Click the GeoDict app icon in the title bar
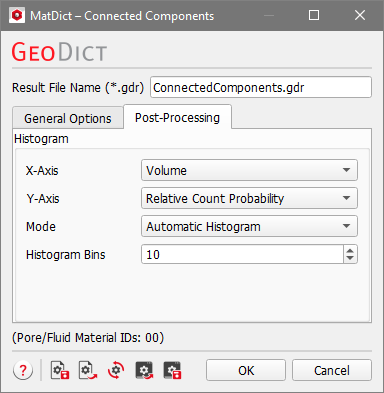 17,15
